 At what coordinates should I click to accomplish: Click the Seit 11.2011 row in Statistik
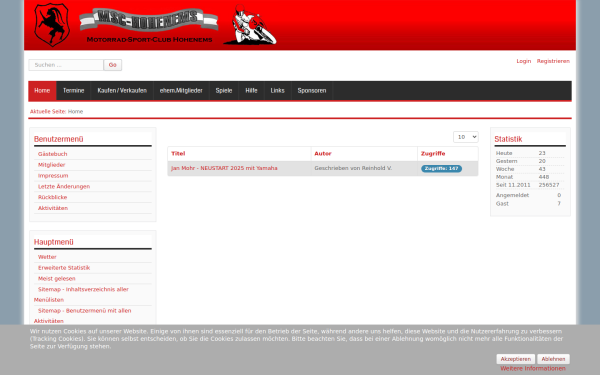(530, 185)
